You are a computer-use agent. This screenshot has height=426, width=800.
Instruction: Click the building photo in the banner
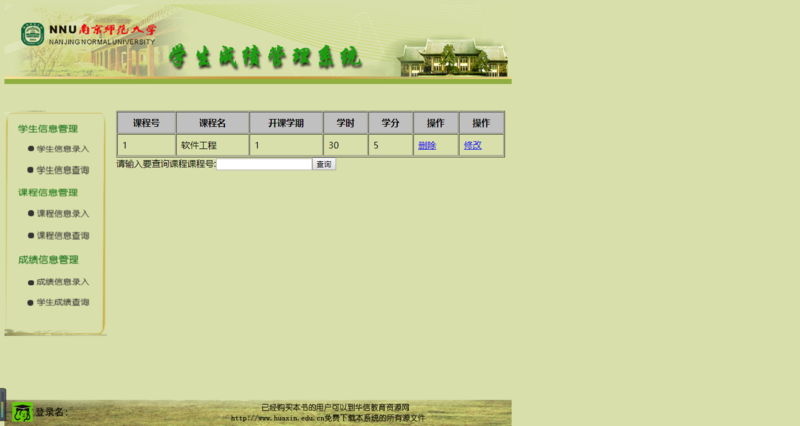453,58
